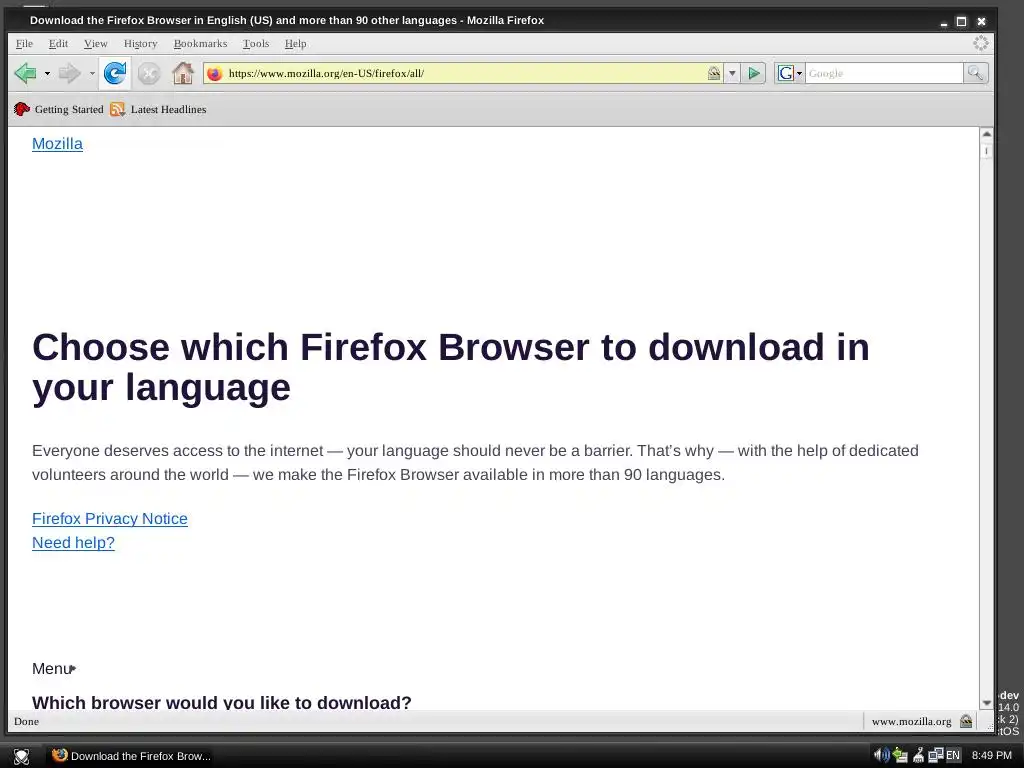This screenshot has width=1024, height=768.
Task: Click the network connection tray icon
Action: 901,755
